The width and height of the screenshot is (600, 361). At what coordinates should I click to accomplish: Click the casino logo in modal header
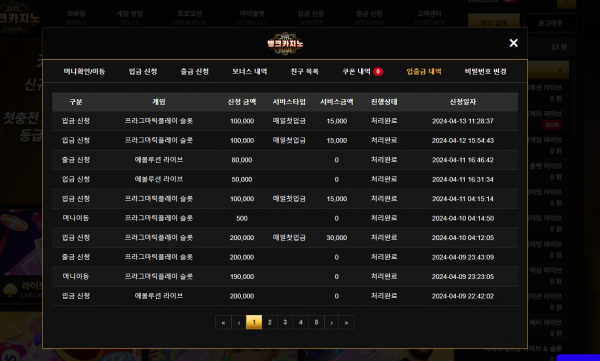(285, 43)
